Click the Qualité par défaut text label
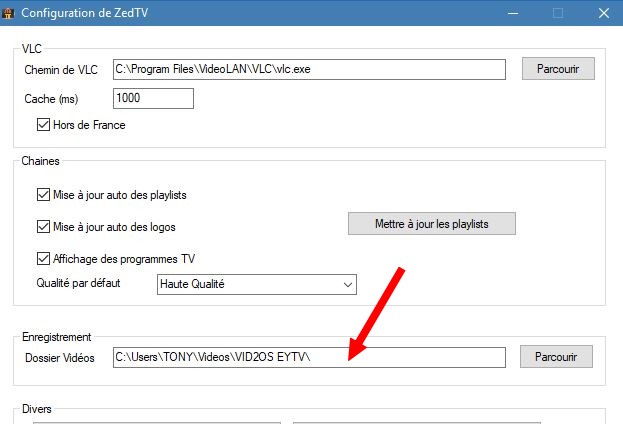This screenshot has width=623, height=424. point(78,283)
